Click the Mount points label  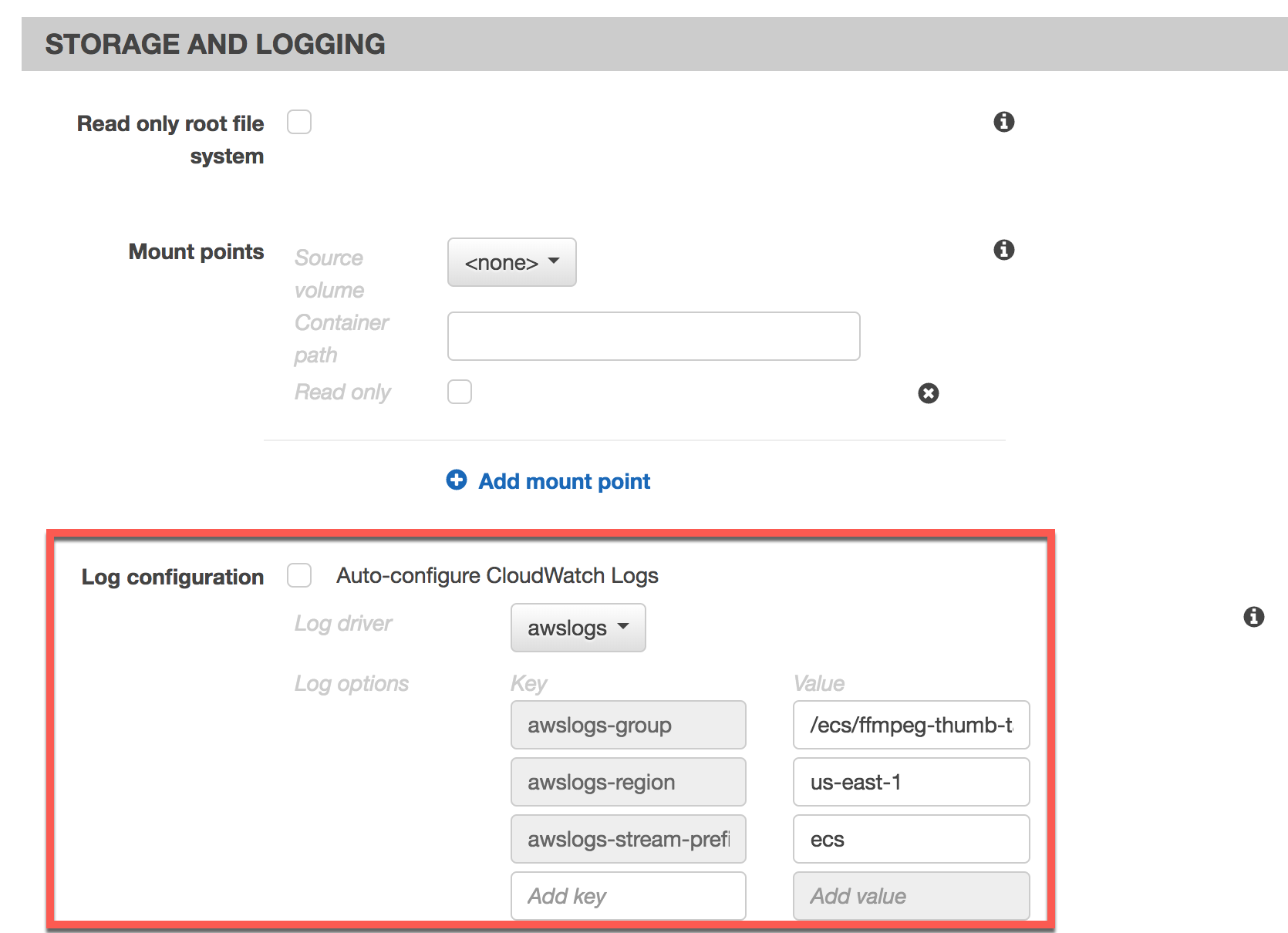pos(196,251)
